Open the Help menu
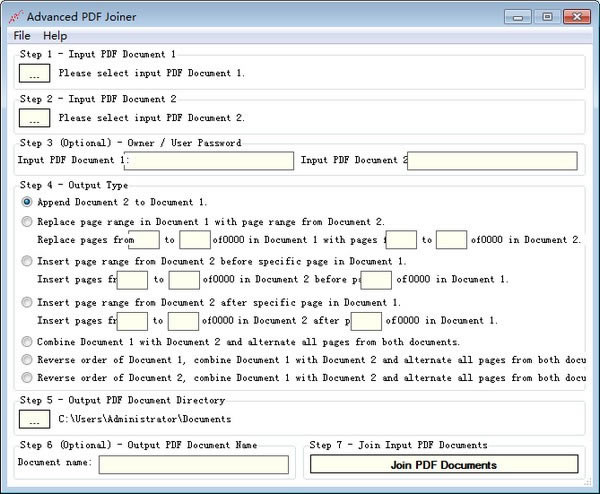This screenshot has height=494, width=600. click(55, 36)
